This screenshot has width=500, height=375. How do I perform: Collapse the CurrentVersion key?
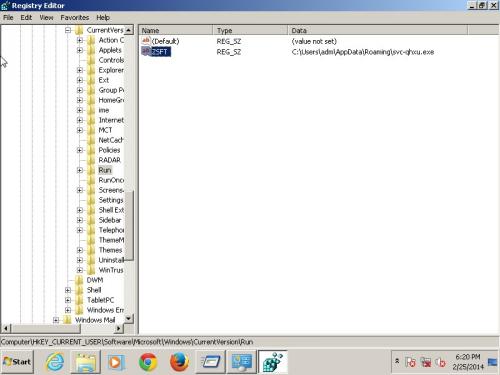point(68,30)
